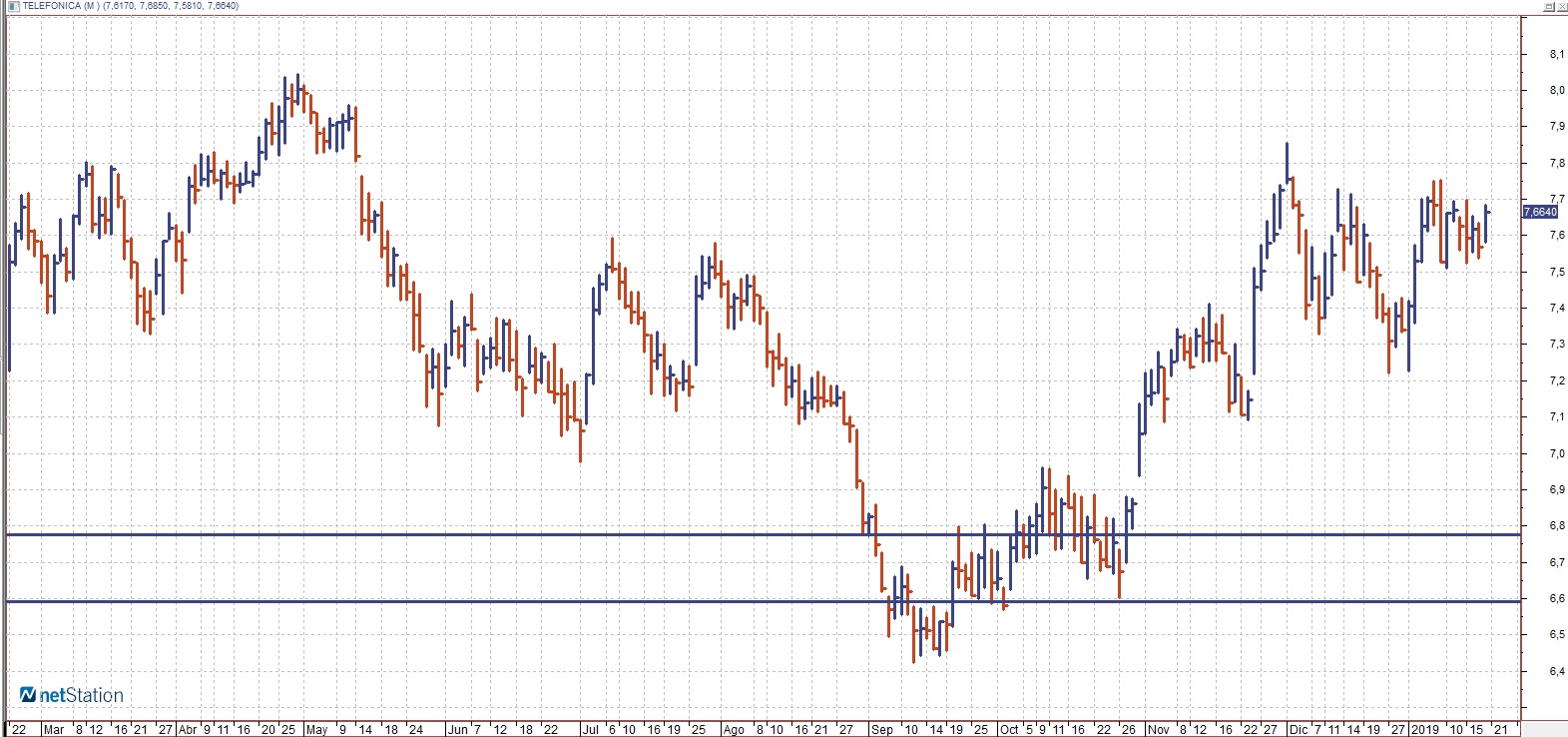
Task: Click the Ago label on the date axis
Action: click(734, 730)
